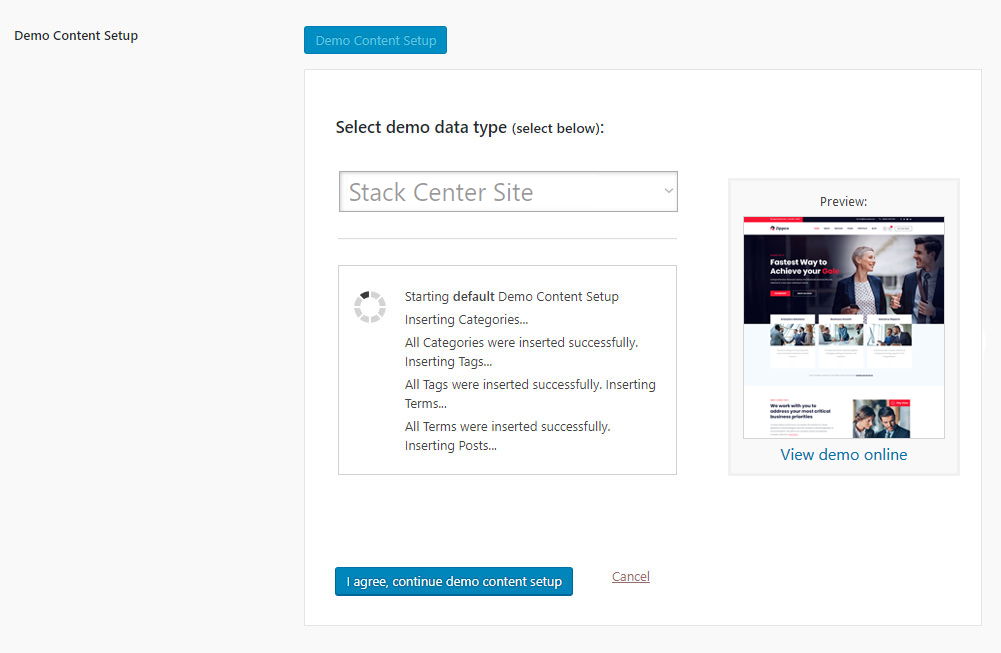
Task: Click the Inserting Posts... log line
Action: pos(451,446)
